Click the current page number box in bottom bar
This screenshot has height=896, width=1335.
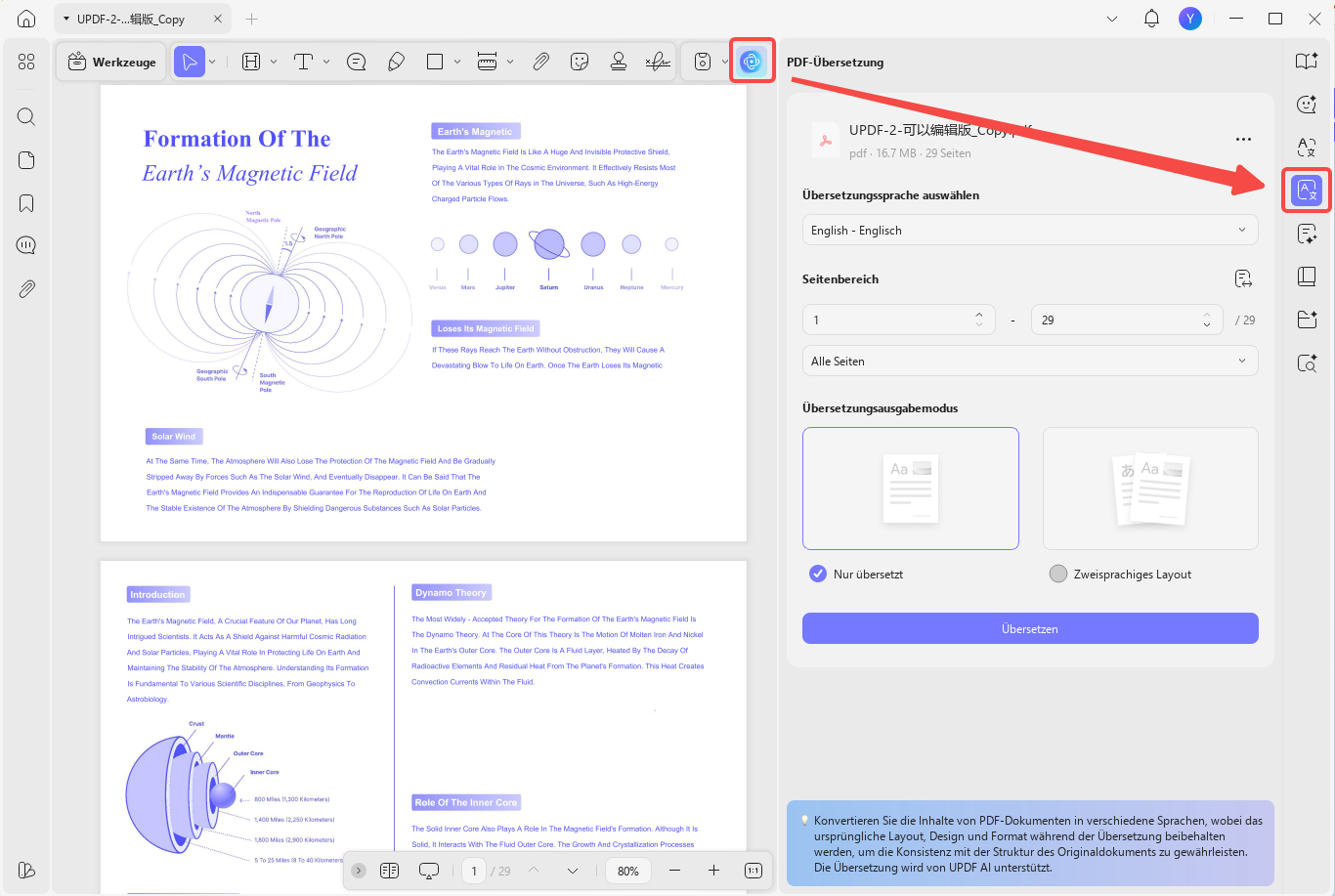click(x=474, y=871)
